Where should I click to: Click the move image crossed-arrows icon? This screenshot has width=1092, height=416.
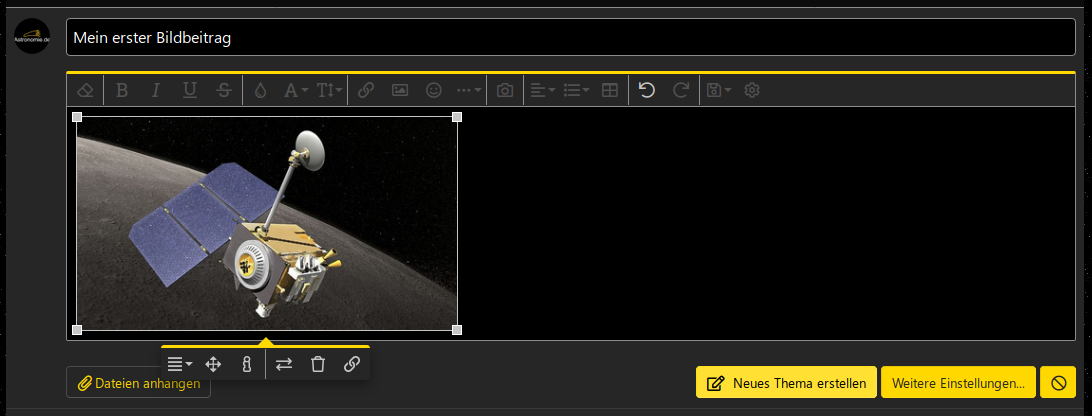click(x=213, y=364)
